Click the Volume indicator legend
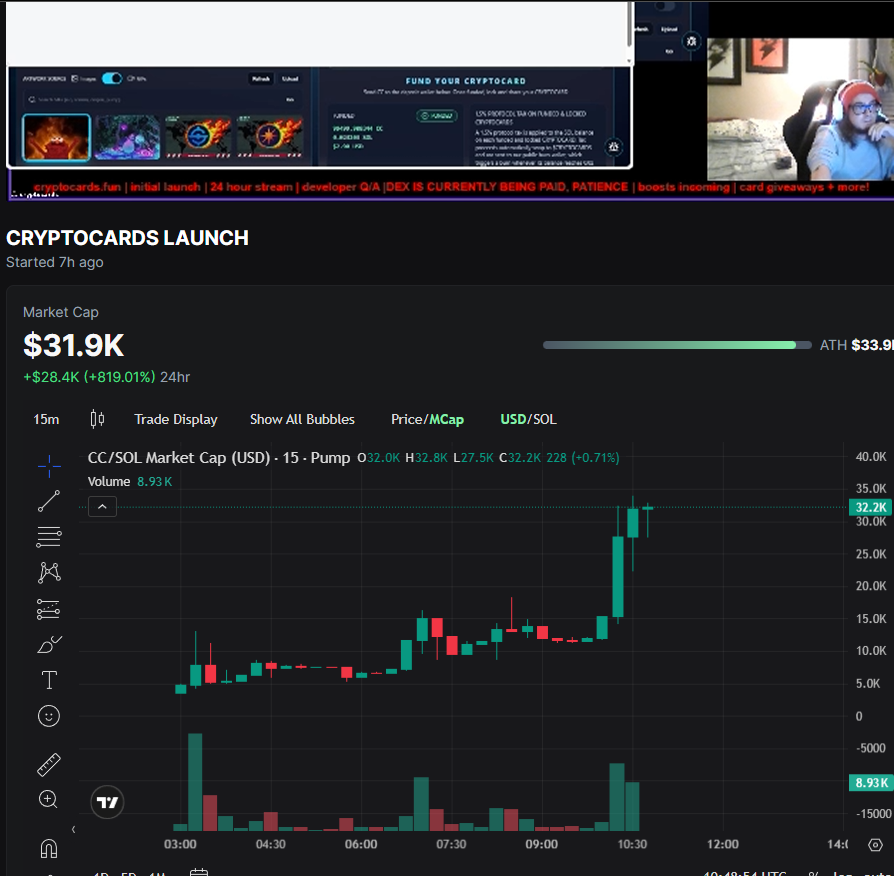This screenshot has width=894, height=876. pyautogui.click(x=109, y=481)
